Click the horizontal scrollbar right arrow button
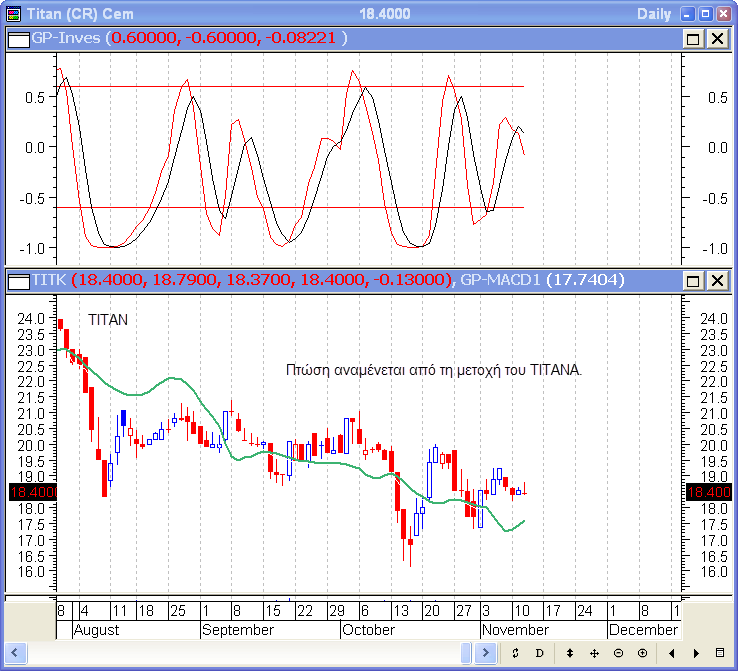Screen dimensions: 738x671 click(x=485, y=653)
